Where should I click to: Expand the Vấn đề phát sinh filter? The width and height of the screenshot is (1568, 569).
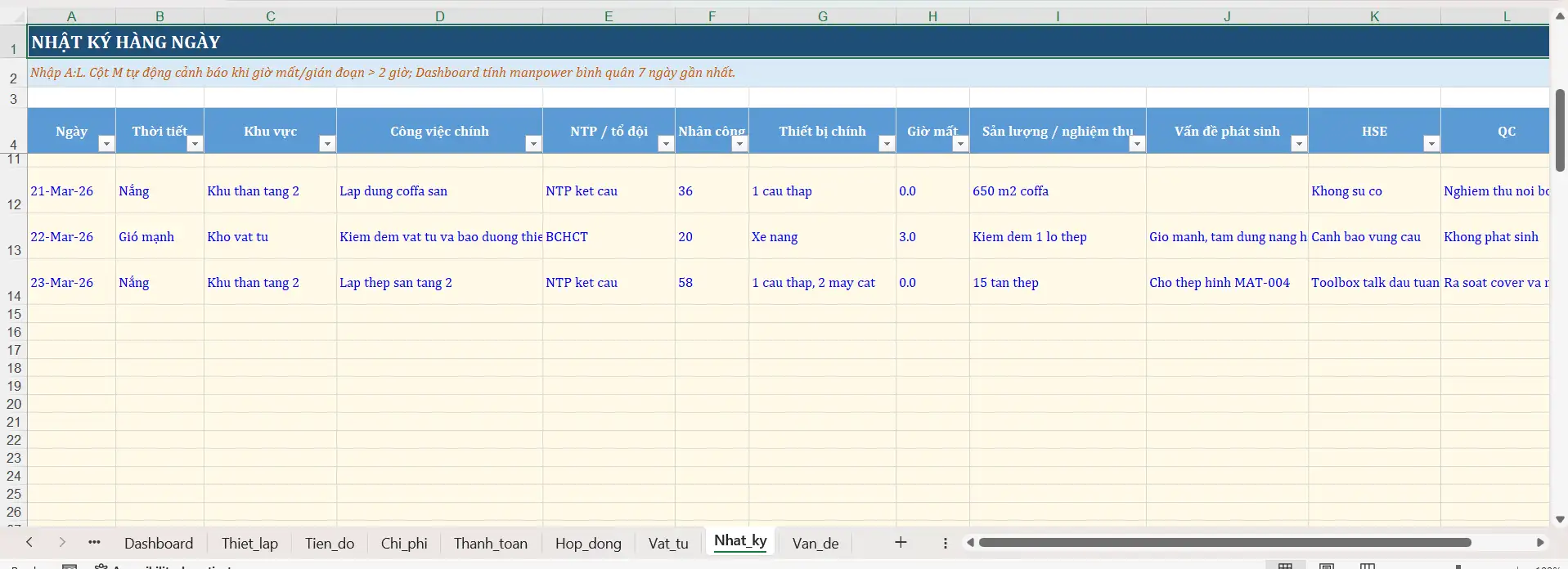[x=1298, y=144]
